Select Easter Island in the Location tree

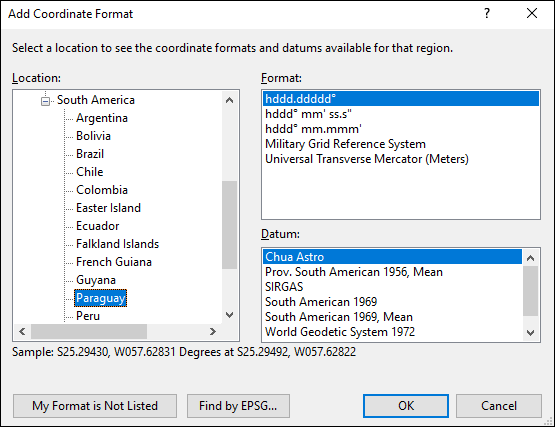(108, 208)
